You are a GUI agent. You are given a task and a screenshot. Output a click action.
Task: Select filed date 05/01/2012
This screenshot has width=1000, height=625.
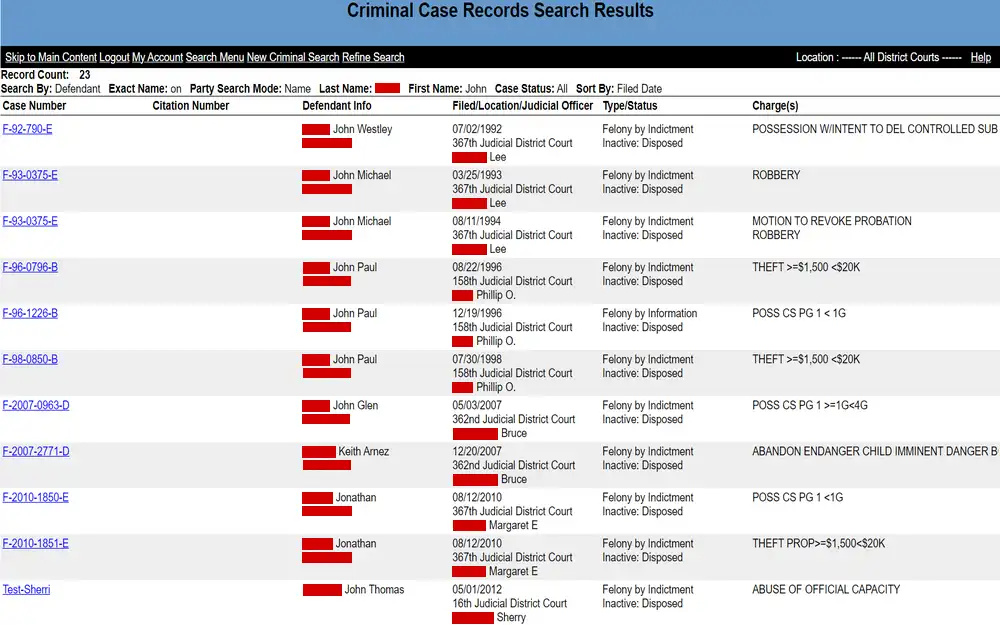pos(477,589)
